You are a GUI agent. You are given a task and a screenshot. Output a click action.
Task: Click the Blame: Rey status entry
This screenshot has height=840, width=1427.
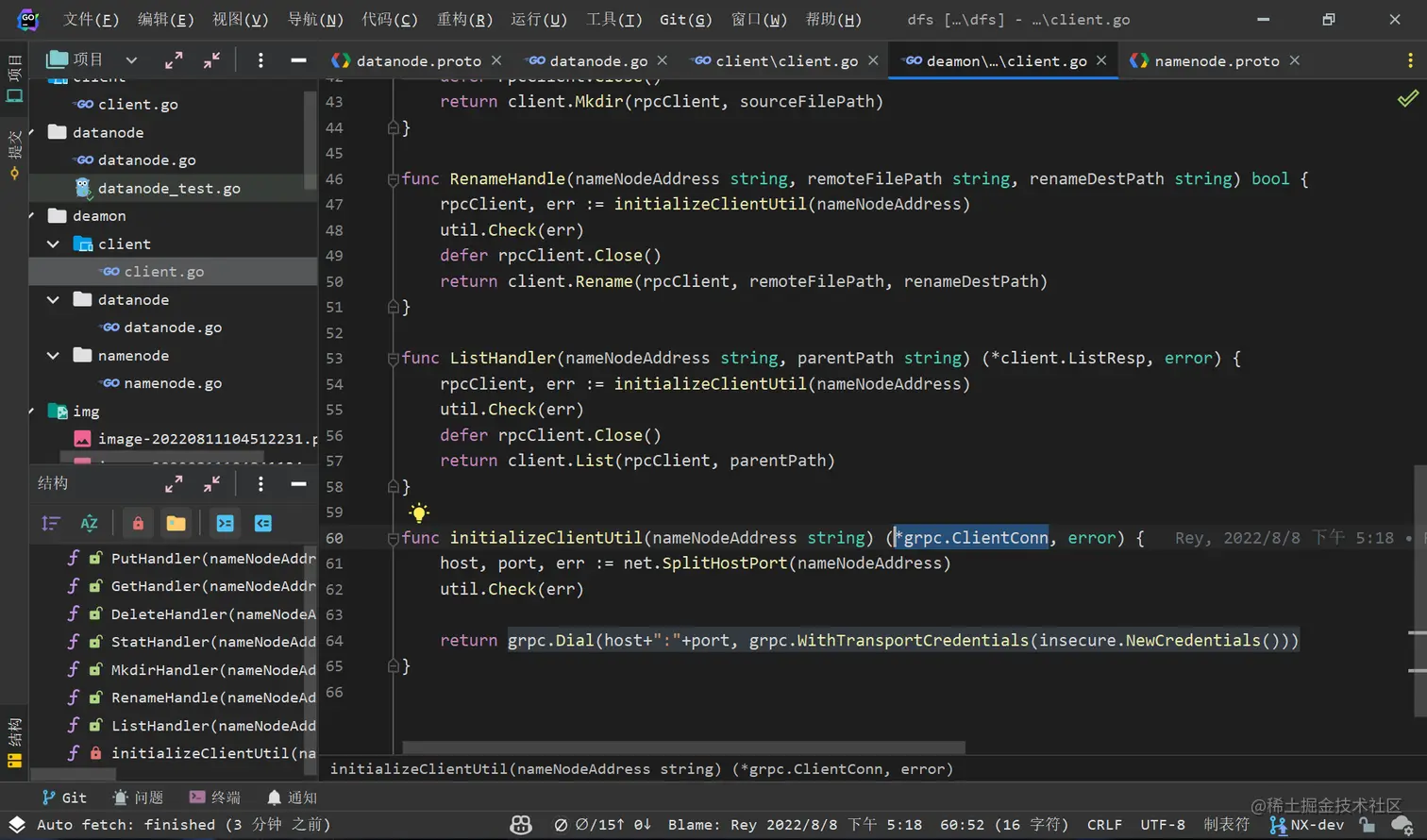(795, 824)
